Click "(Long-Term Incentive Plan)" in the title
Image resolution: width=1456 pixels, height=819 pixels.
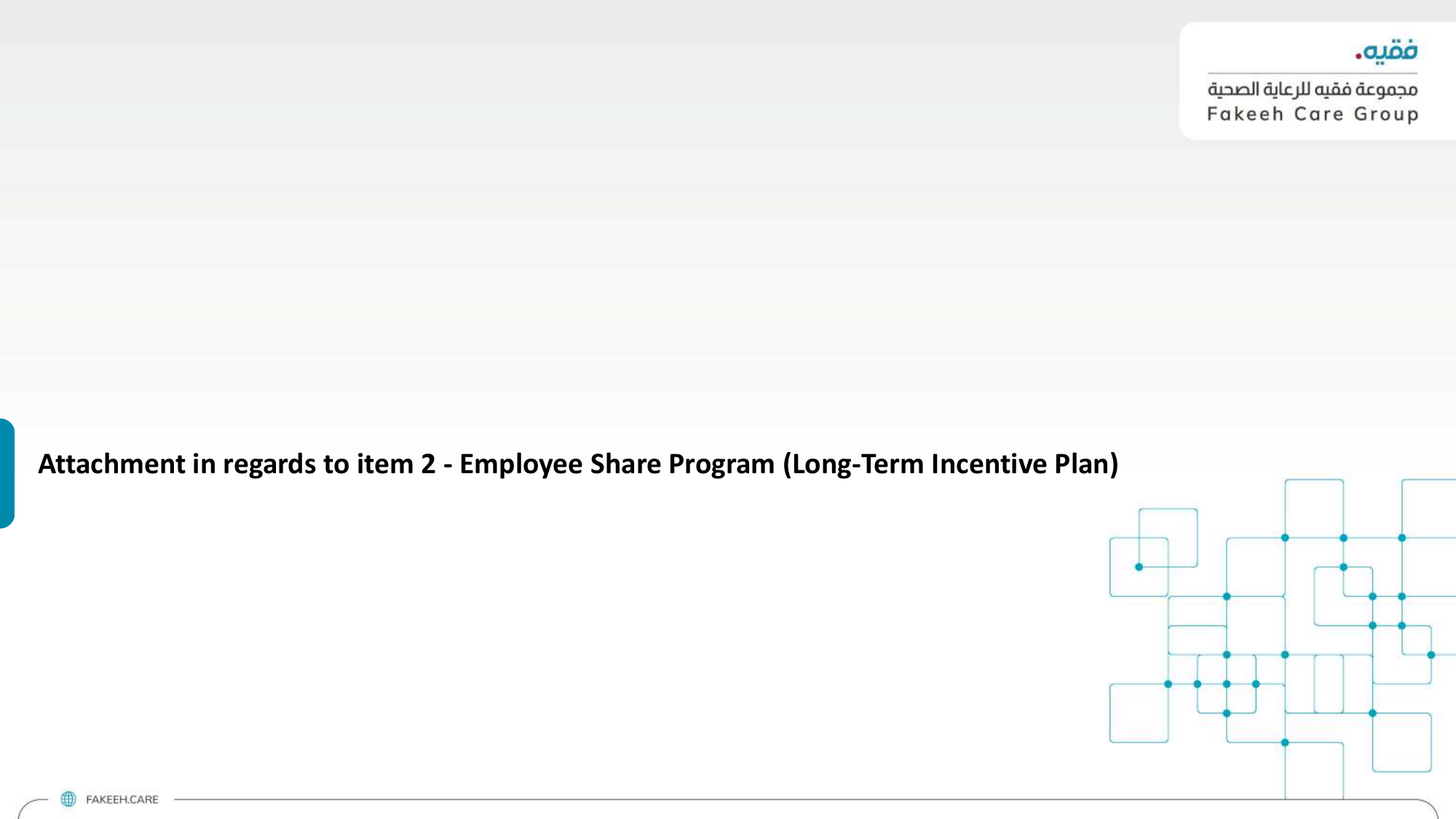[x=951, y=464]
